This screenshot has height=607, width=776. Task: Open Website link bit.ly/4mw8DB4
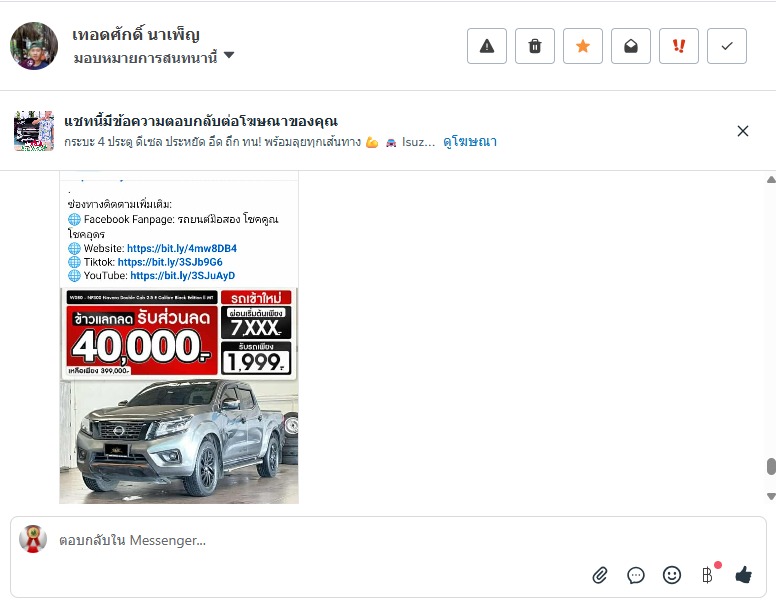click(x=182, y=248)
